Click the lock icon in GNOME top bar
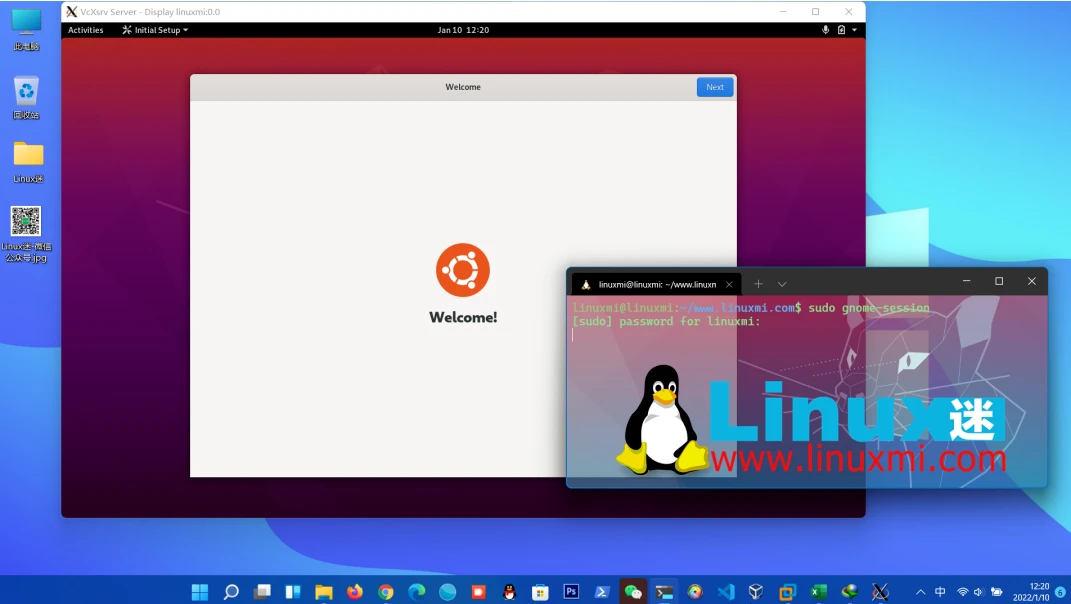The height and width of the screenshot is (604, 1071). point(842,30)
